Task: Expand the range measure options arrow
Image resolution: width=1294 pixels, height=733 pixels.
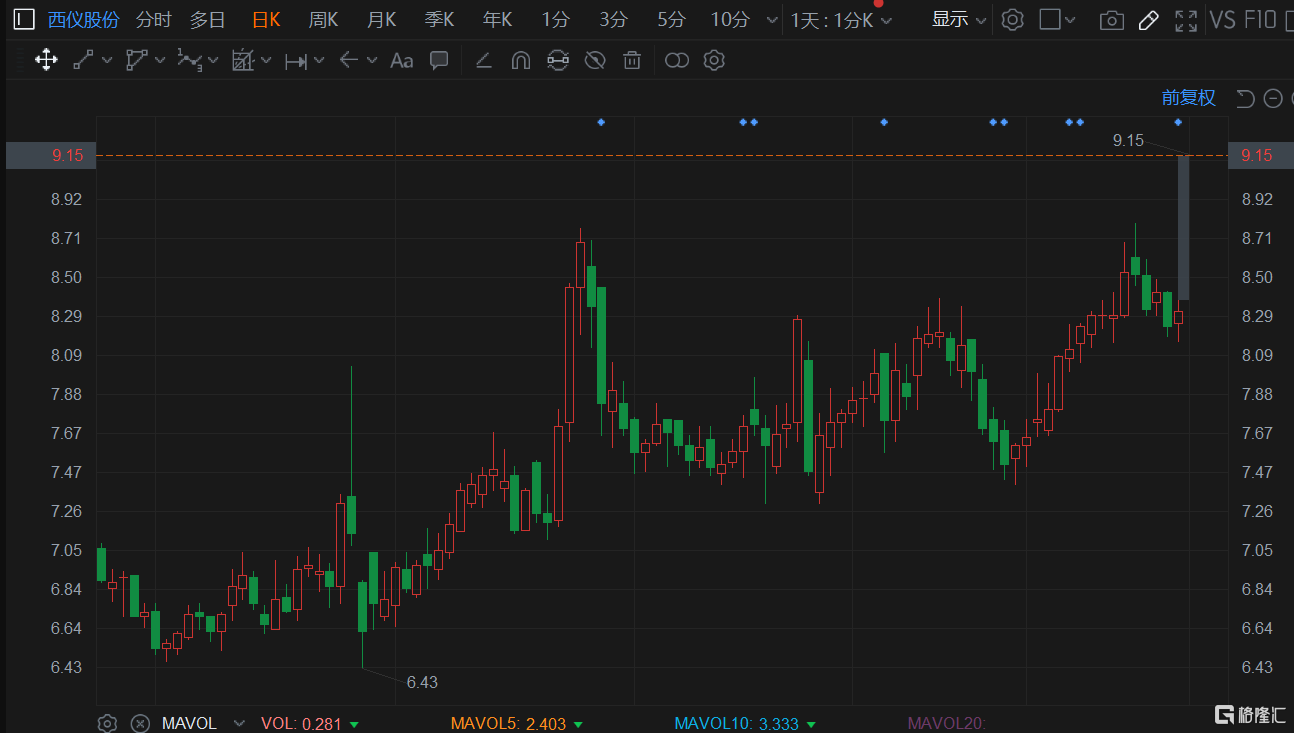Action: coord(319,61)
